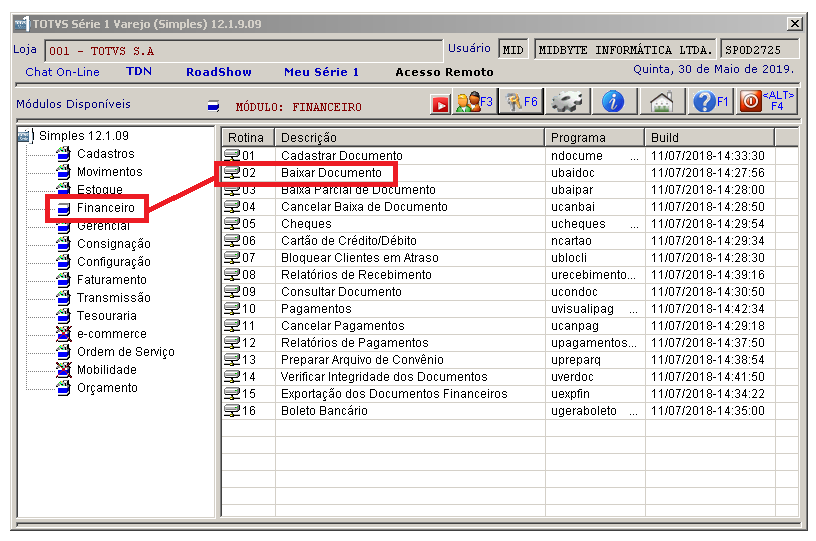Click the SPOD2725 field
The width and height of the screenshot is (816, 541).
point(759,50)
